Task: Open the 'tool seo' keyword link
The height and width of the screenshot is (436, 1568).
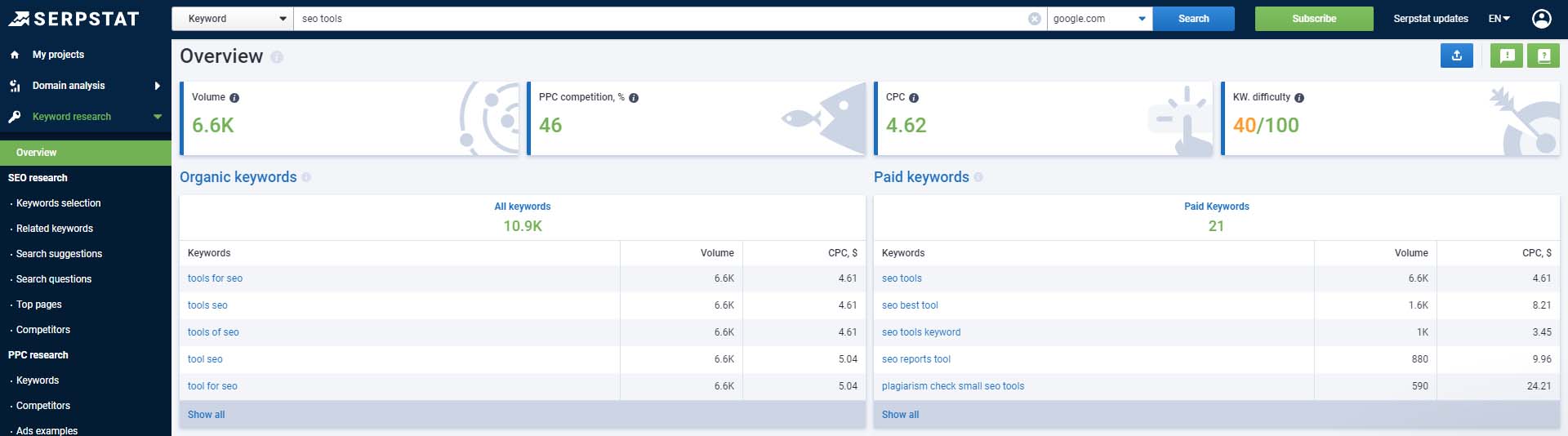Action: [205, 359]
